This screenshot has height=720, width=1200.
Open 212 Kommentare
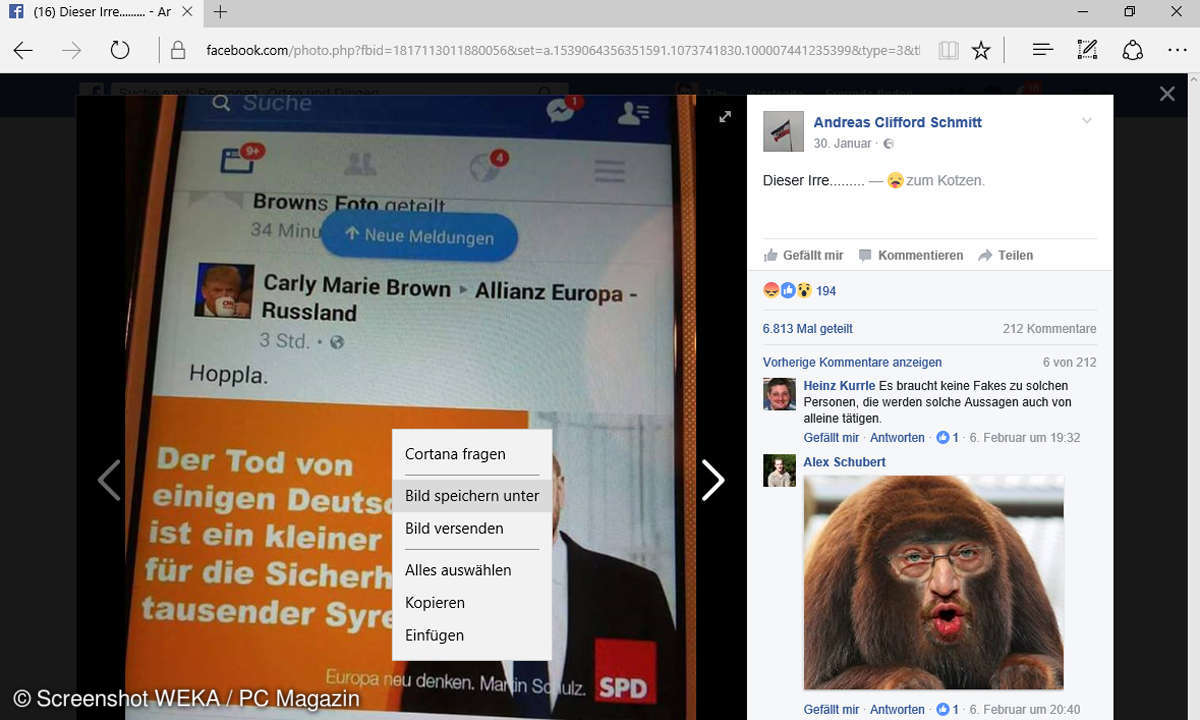1049,328
